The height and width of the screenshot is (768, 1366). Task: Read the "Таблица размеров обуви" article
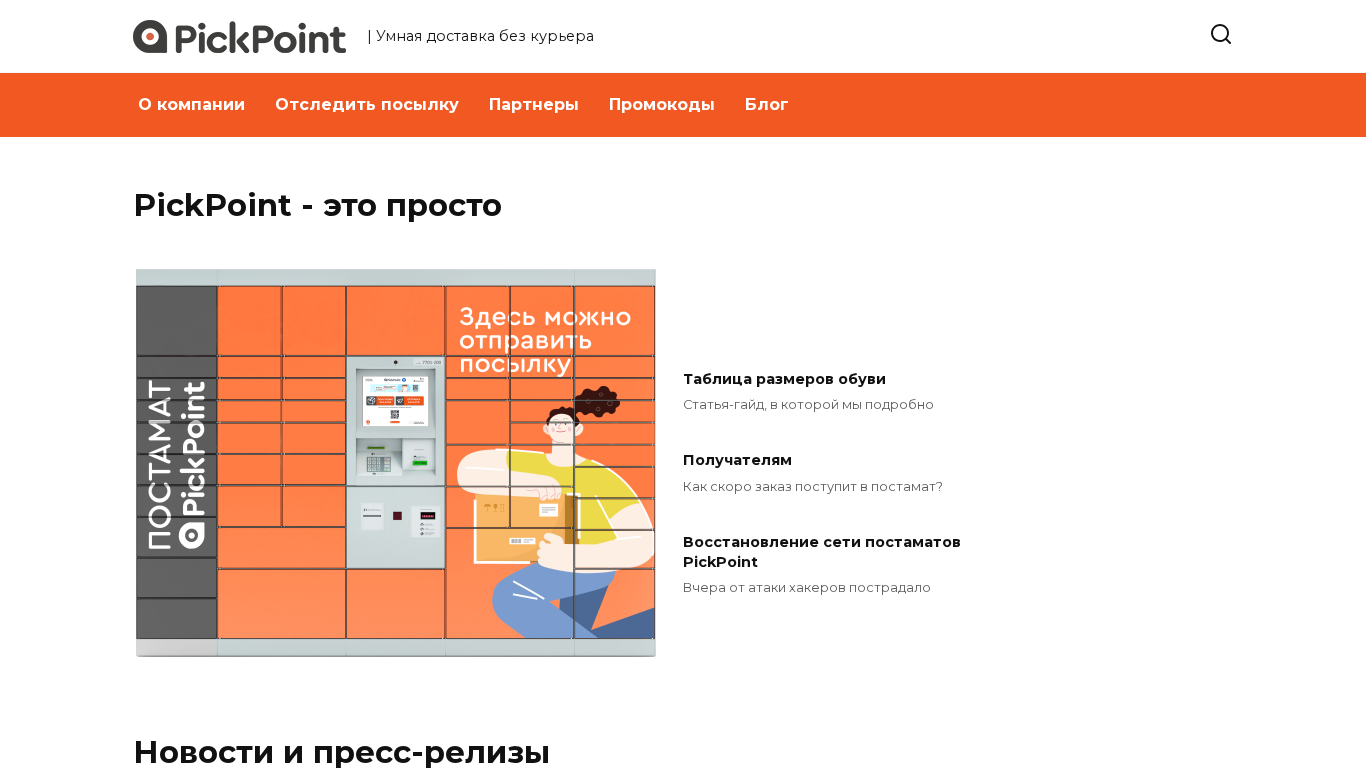pos(784,379)
